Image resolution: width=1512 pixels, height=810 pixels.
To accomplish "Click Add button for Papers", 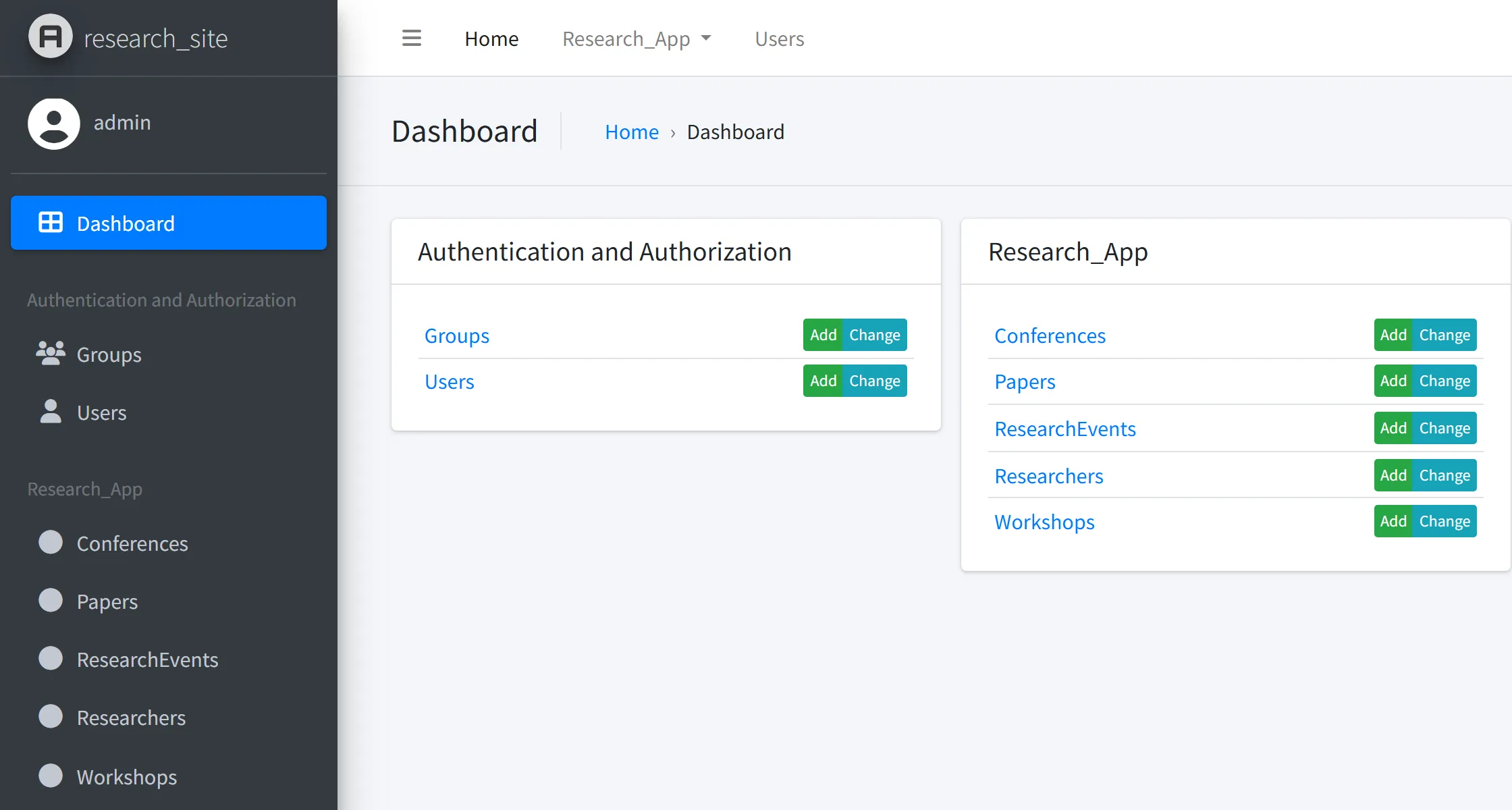I will [x=1393, y=381].
